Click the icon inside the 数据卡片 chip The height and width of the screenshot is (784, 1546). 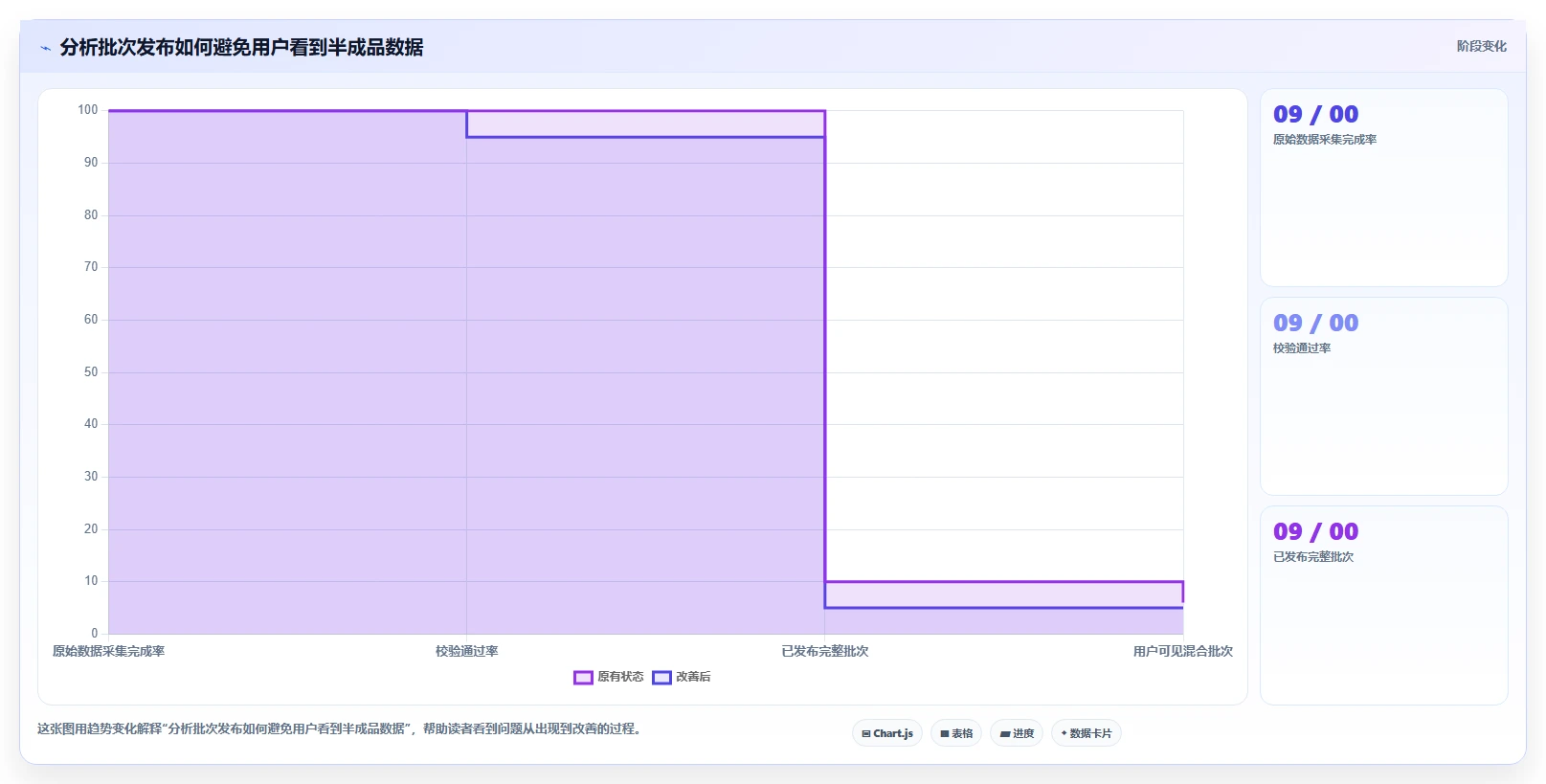pos(1064,733)
